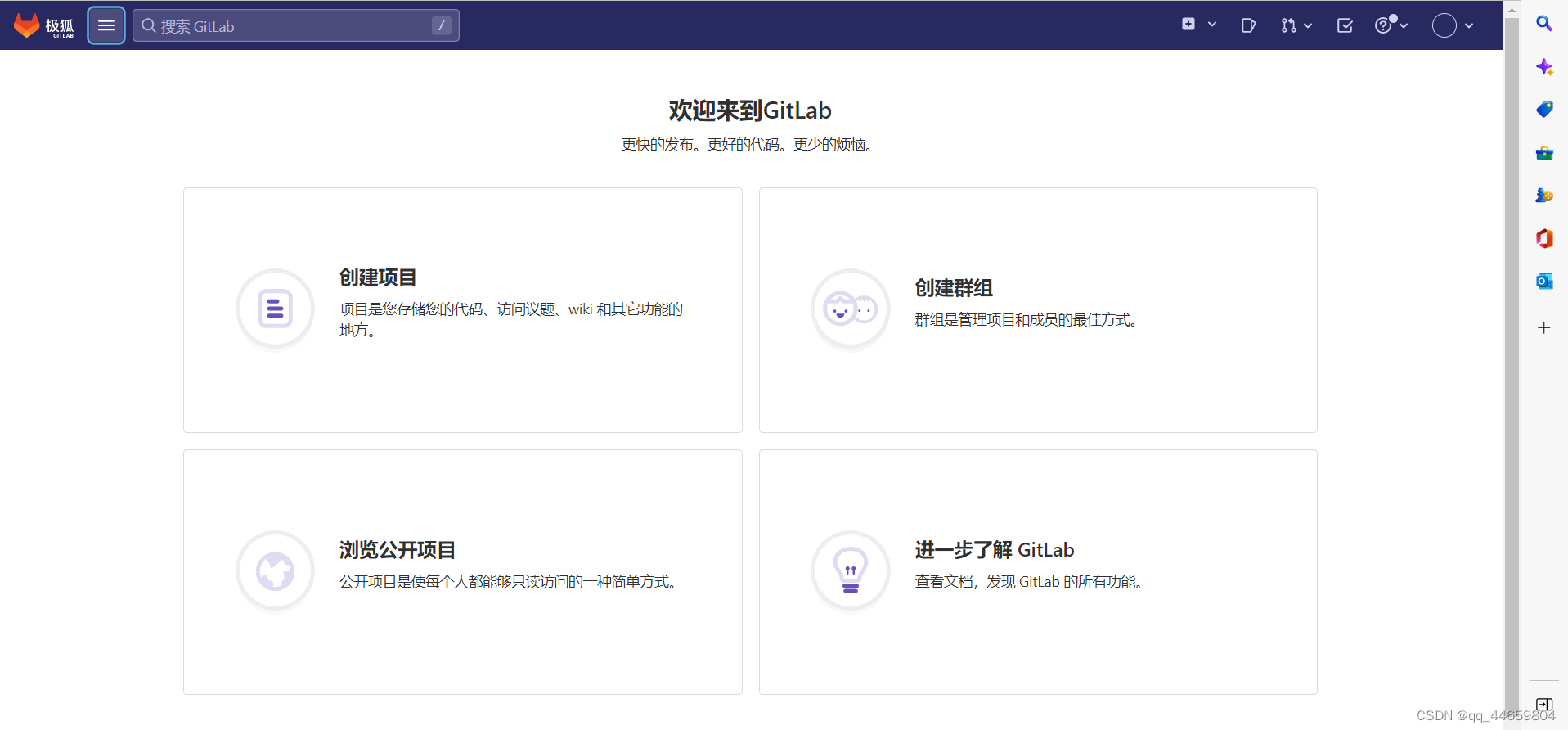
Task: Open the 进一步了解 GitLab card heading
Action: point(995,550)
